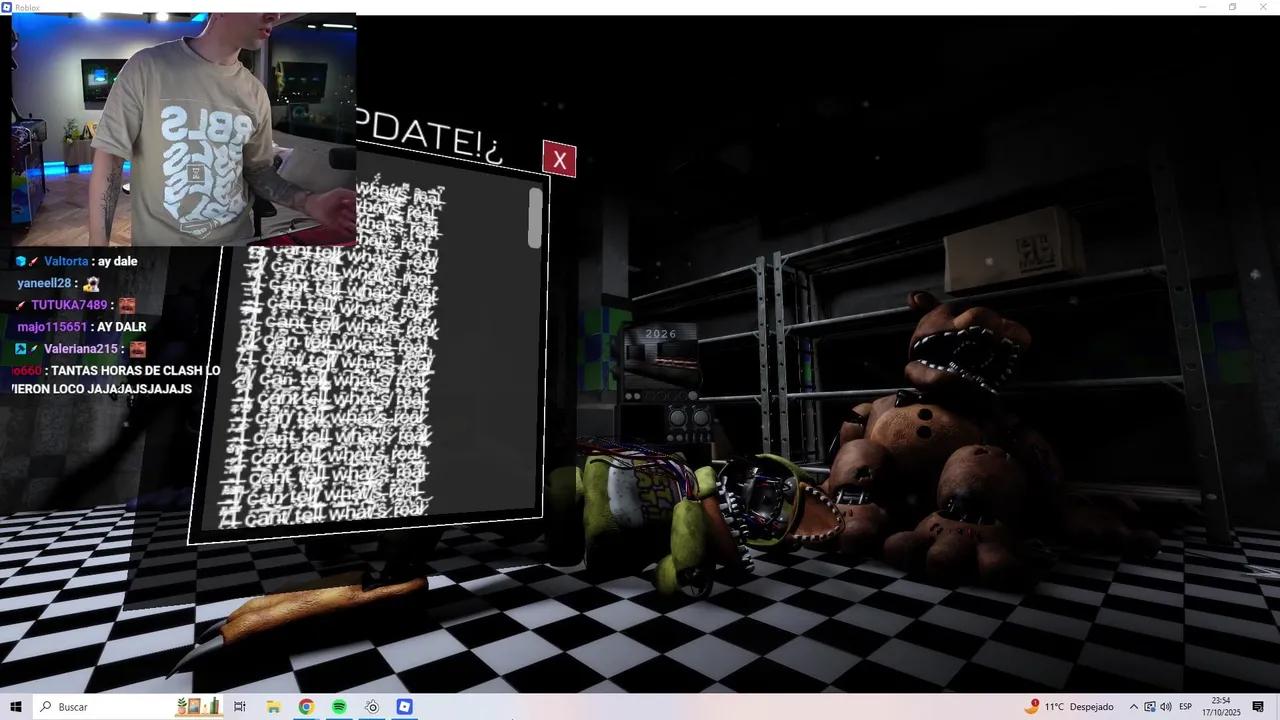Click the chat username yaneell28
The image size is (1280, 720).
pos(44,283)
